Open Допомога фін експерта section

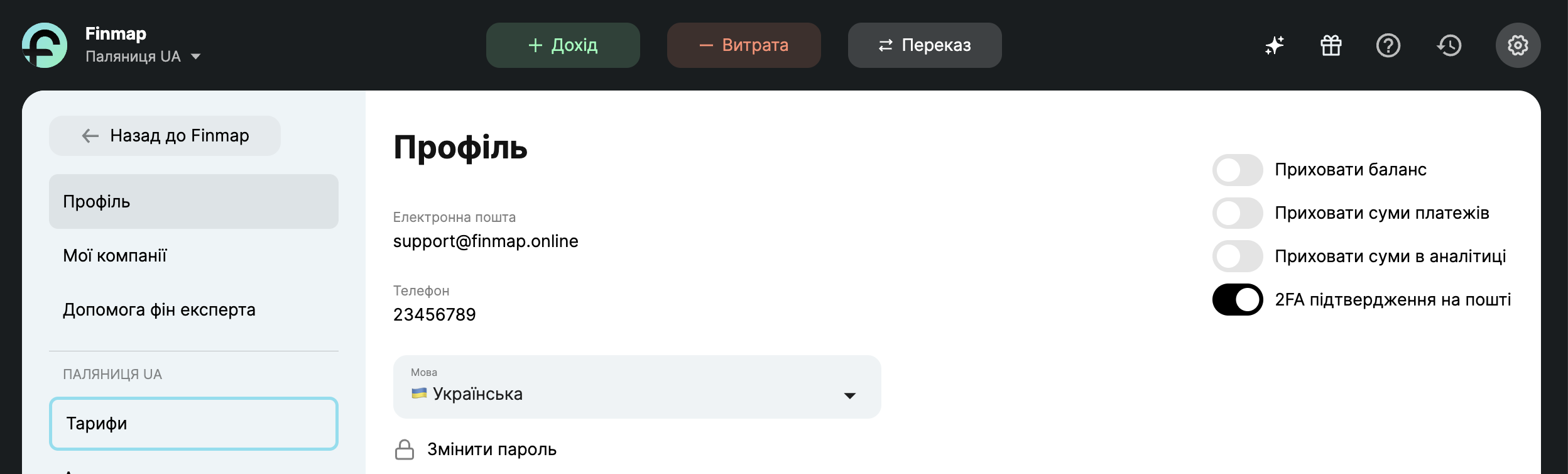tap(159, 310)
